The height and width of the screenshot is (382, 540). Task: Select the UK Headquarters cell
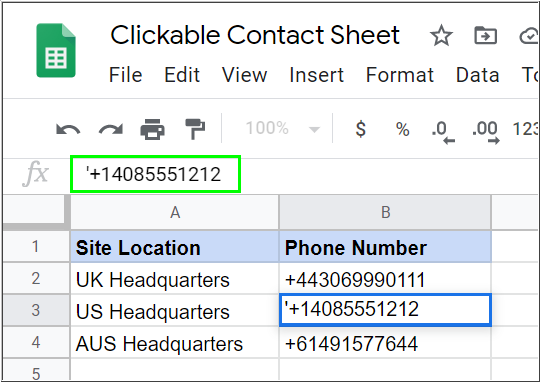pos(175,279)
